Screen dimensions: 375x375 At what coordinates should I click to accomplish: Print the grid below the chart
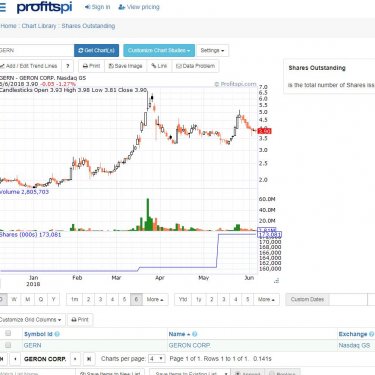pyautogui.click(x=80, y=320)
